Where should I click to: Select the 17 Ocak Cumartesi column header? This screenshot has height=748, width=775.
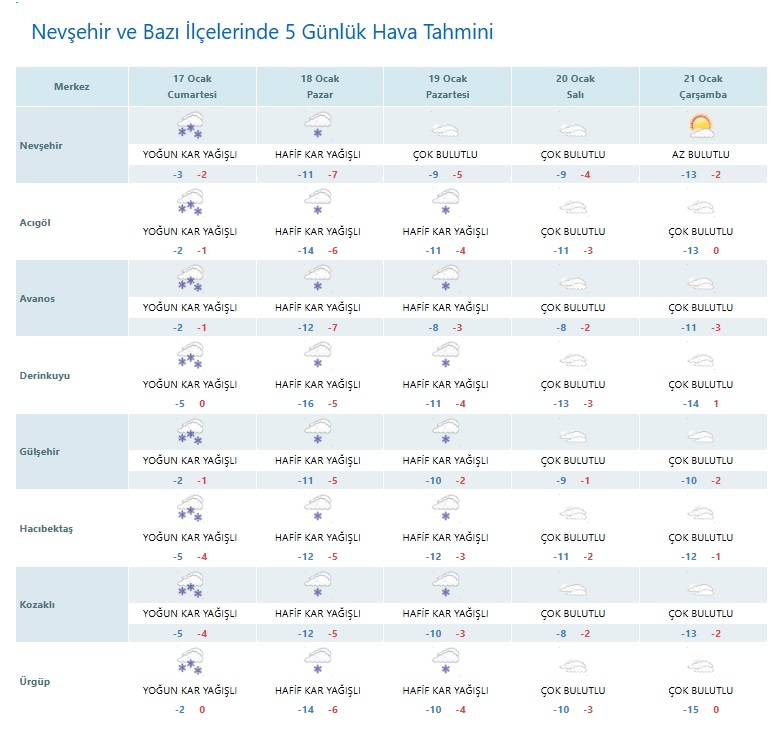[x=192, y=87]
